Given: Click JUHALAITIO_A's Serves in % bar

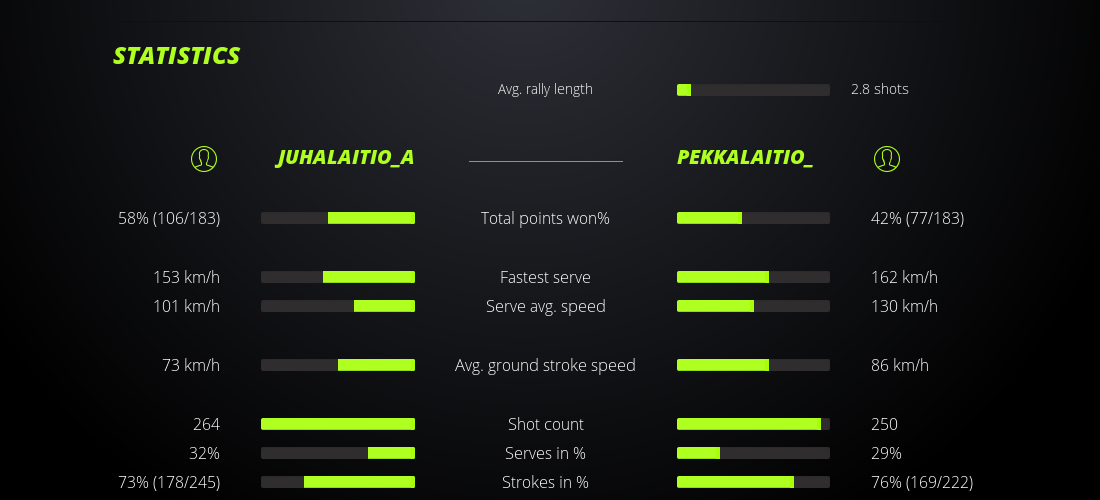Looking at the screenshot, I should [338, 453].
